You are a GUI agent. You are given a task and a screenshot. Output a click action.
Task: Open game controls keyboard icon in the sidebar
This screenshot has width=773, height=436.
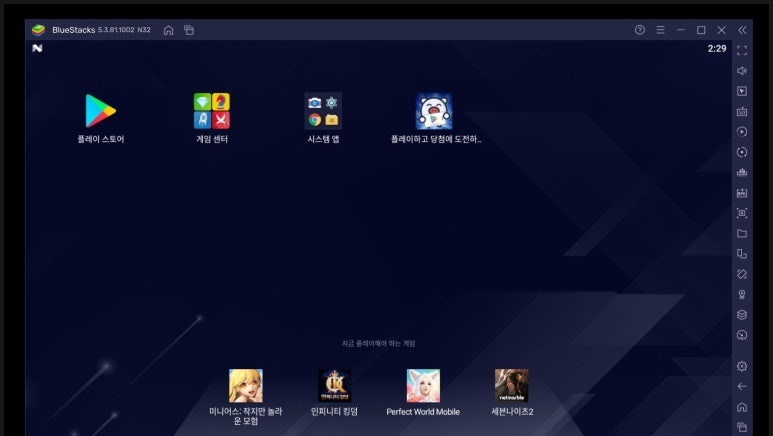click(742, 111)
